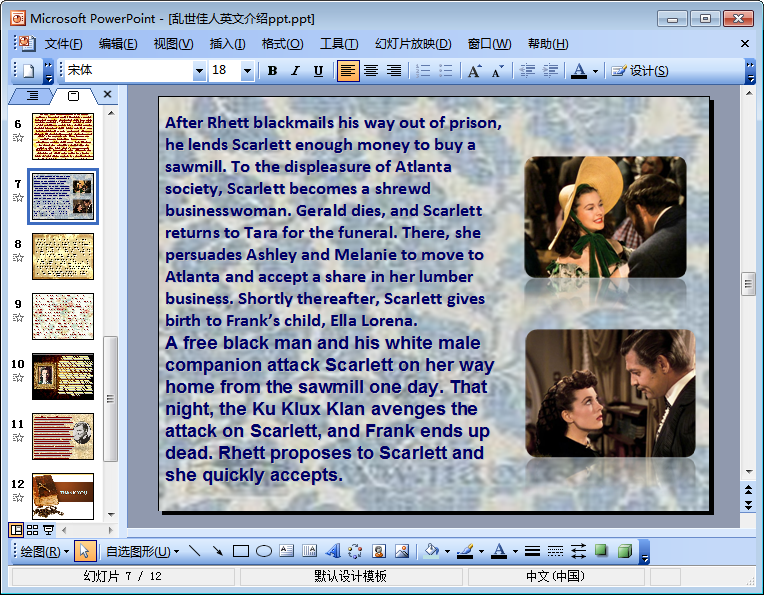
Task: Select the Line drawing tool
Action: click(194, 551)
